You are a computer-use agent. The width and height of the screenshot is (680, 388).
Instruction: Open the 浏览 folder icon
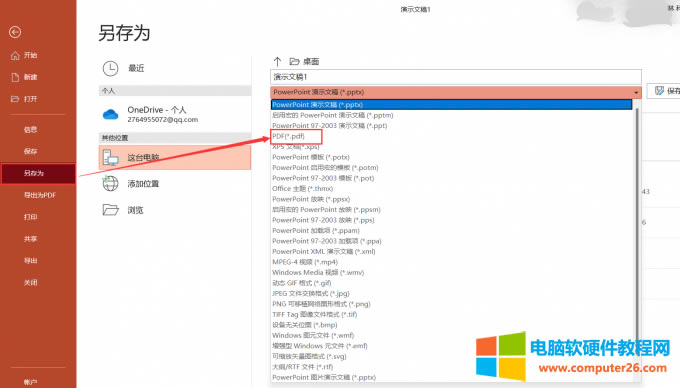click(x=110, y=210)
